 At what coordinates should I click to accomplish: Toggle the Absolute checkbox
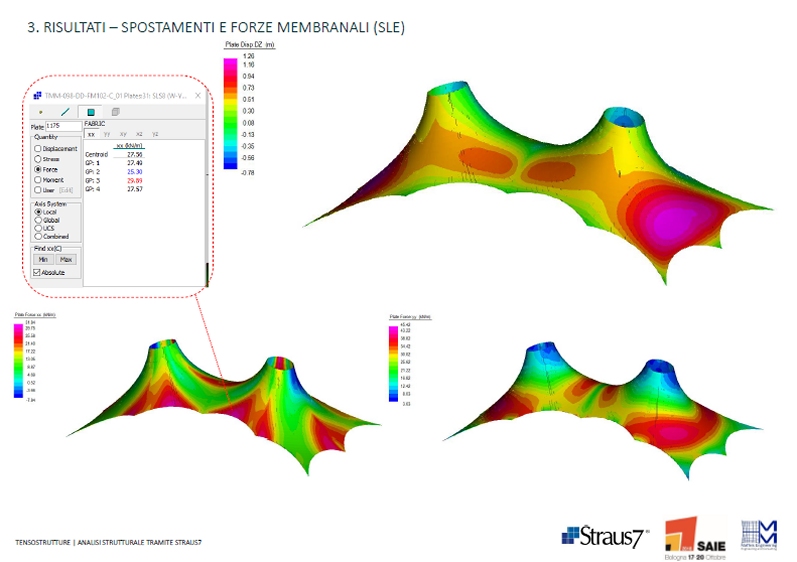38,272
